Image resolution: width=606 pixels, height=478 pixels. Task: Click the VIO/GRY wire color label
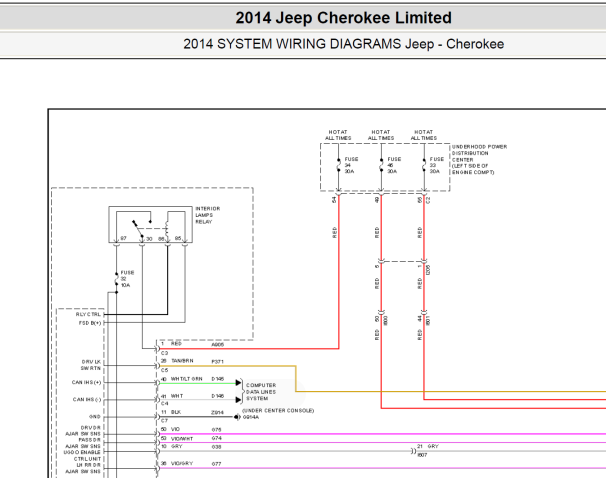[x=182, y=463]
